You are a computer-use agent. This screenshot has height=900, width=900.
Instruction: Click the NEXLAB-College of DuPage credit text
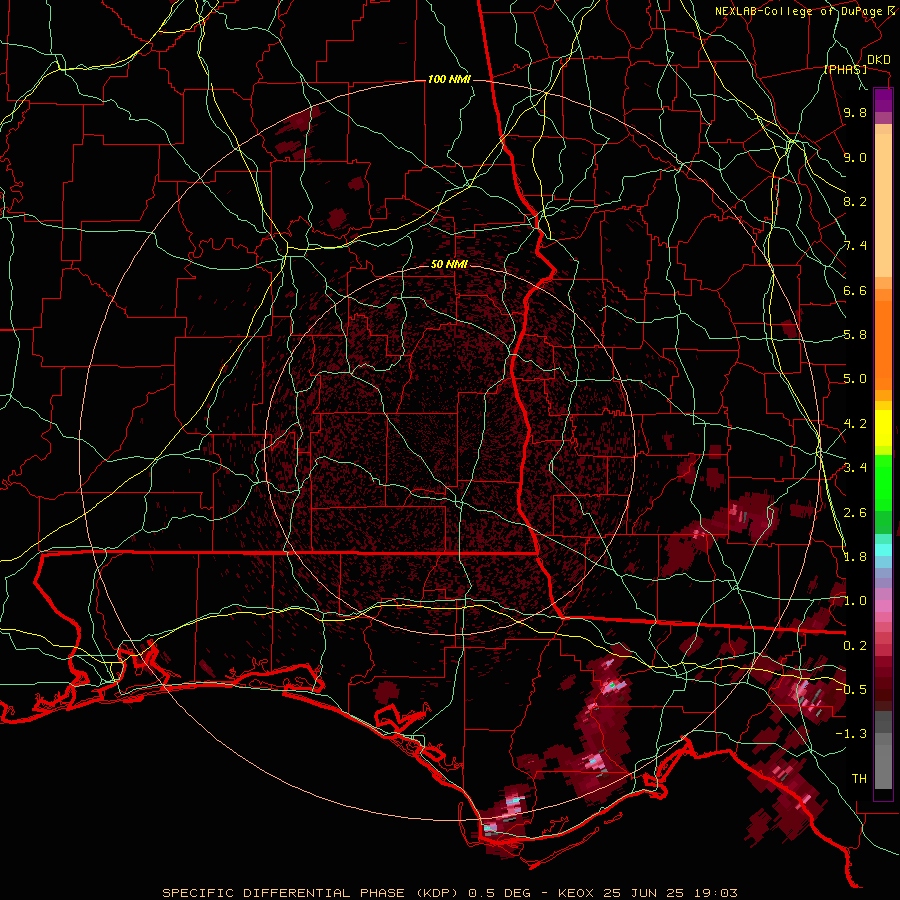tap(801, 11)
